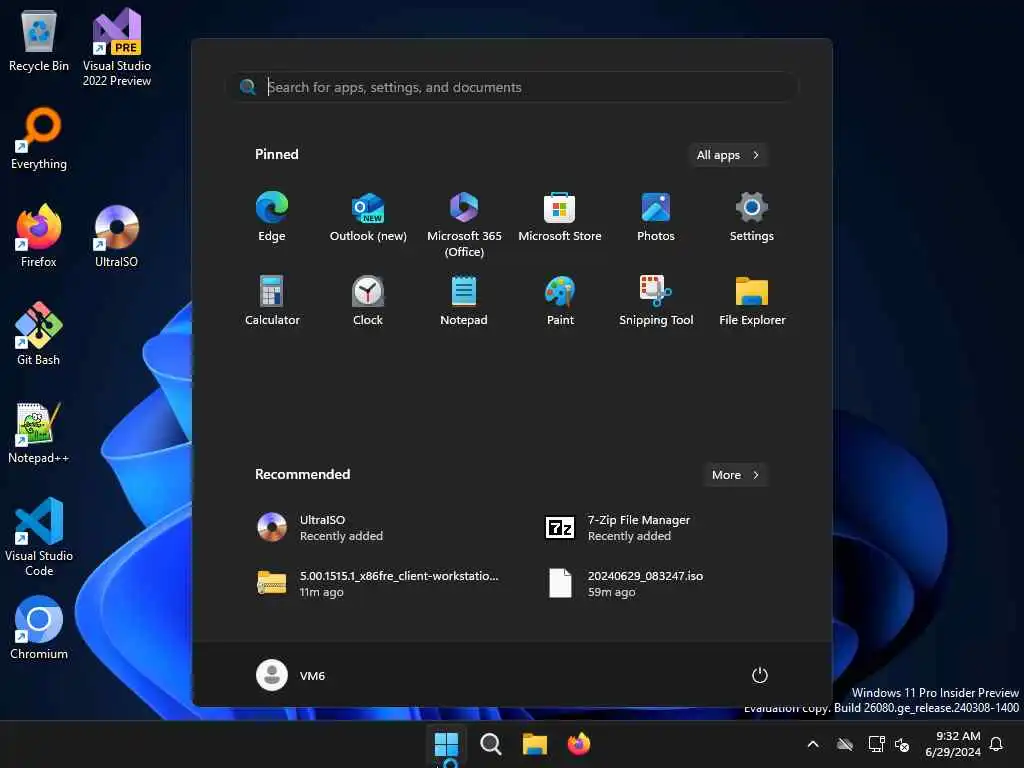This screenshot has height=768, width=1024.
Task: Open the Clock app
Action: [x=368, y=301]
